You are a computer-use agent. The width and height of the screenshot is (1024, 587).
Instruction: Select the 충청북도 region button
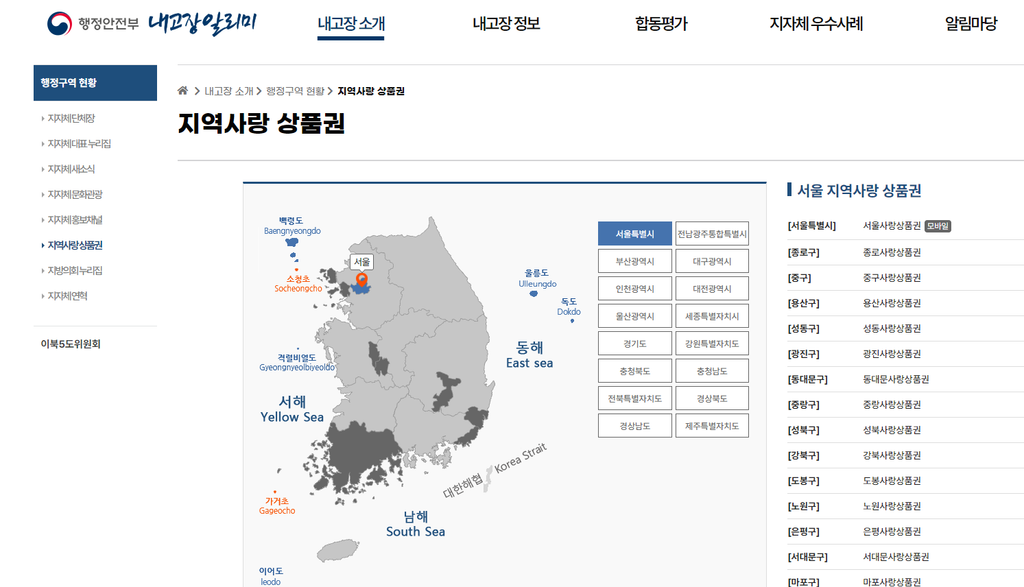pyautogui.click(x=635, y=371)
